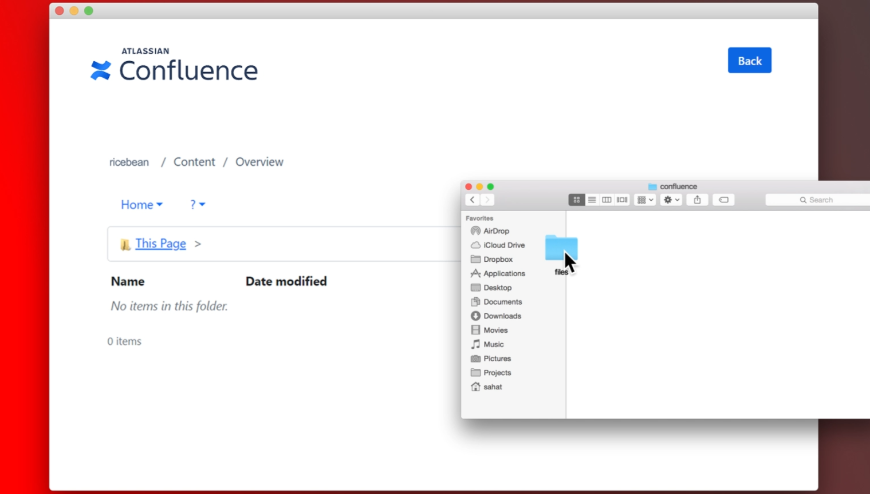Click the This Page link
This screenshot has height=494, width=870.
(x=160, y=243)
